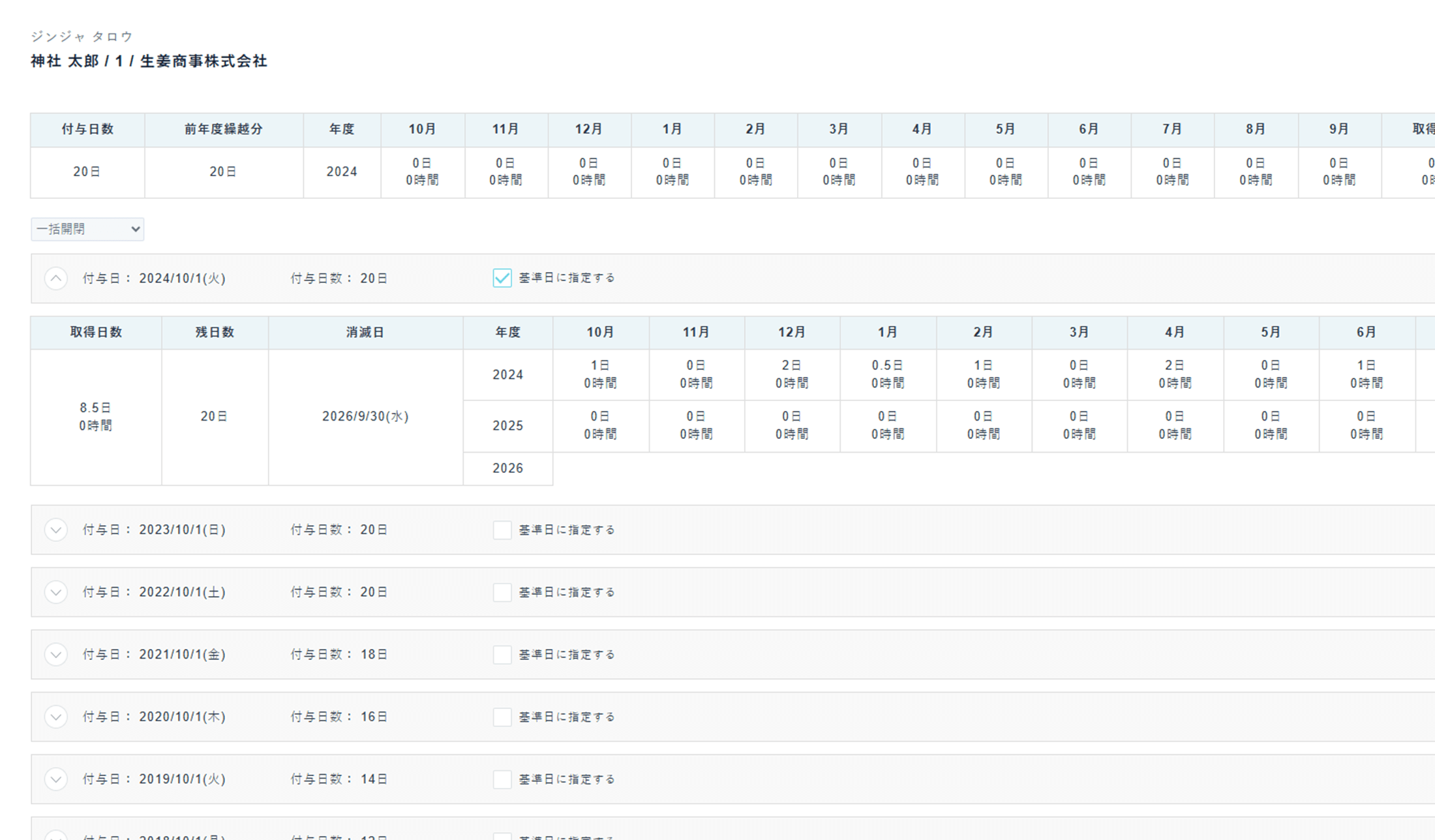Click the 2025 fiscal year row label
1435x840 pixels.
click(507, 425)
